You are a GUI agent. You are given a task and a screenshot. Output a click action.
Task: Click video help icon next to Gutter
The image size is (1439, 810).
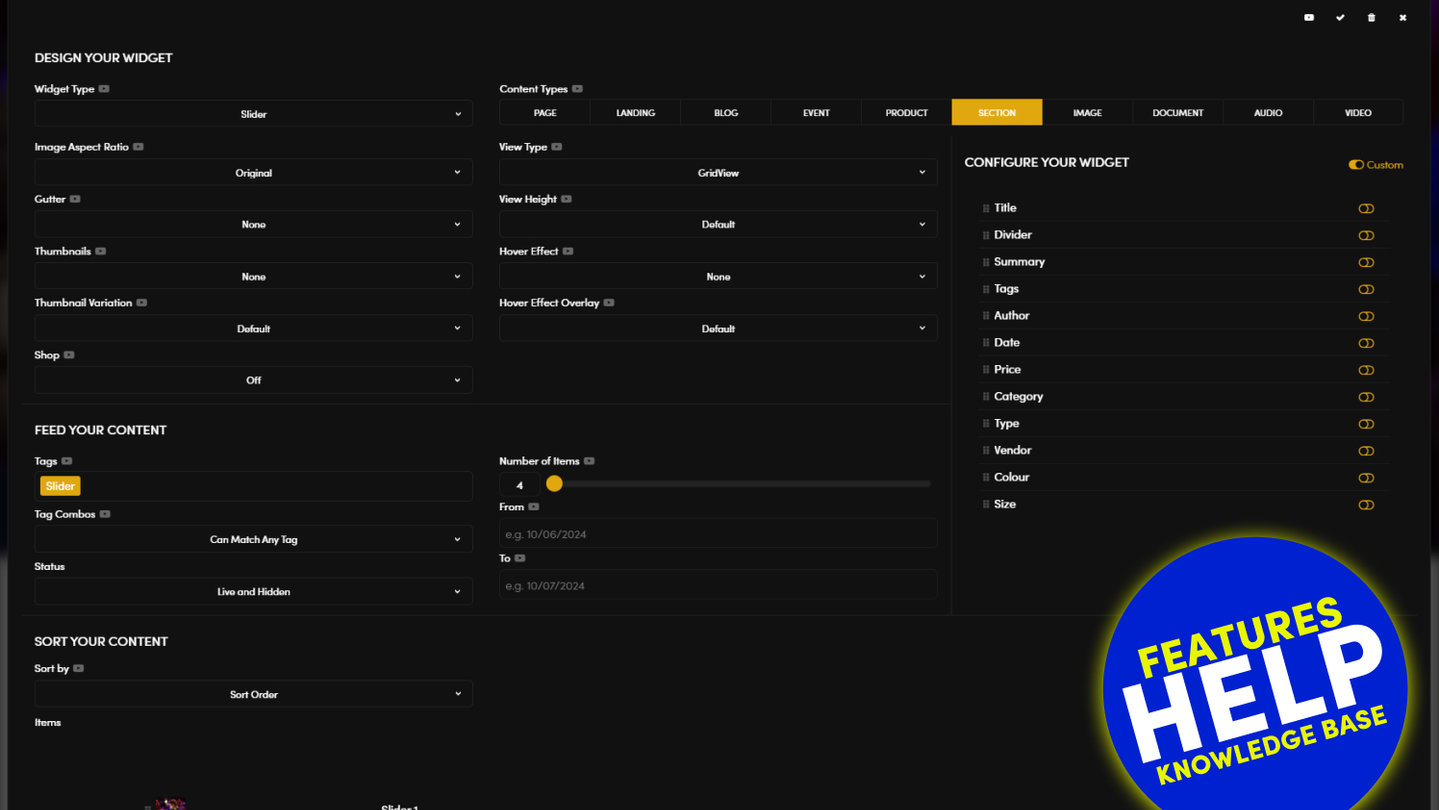coord(75,199)
